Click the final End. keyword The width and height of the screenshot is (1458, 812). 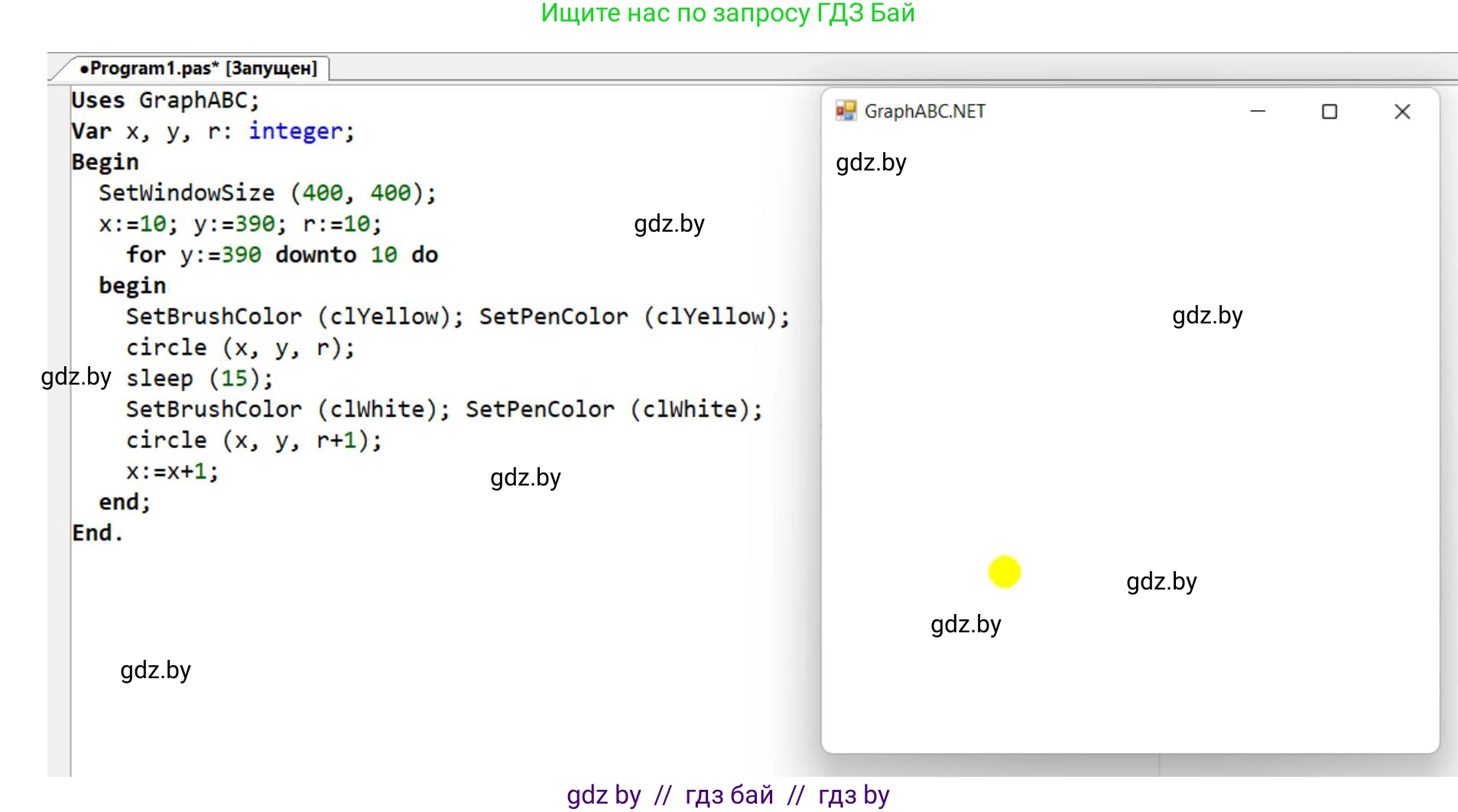pos(96,533)
